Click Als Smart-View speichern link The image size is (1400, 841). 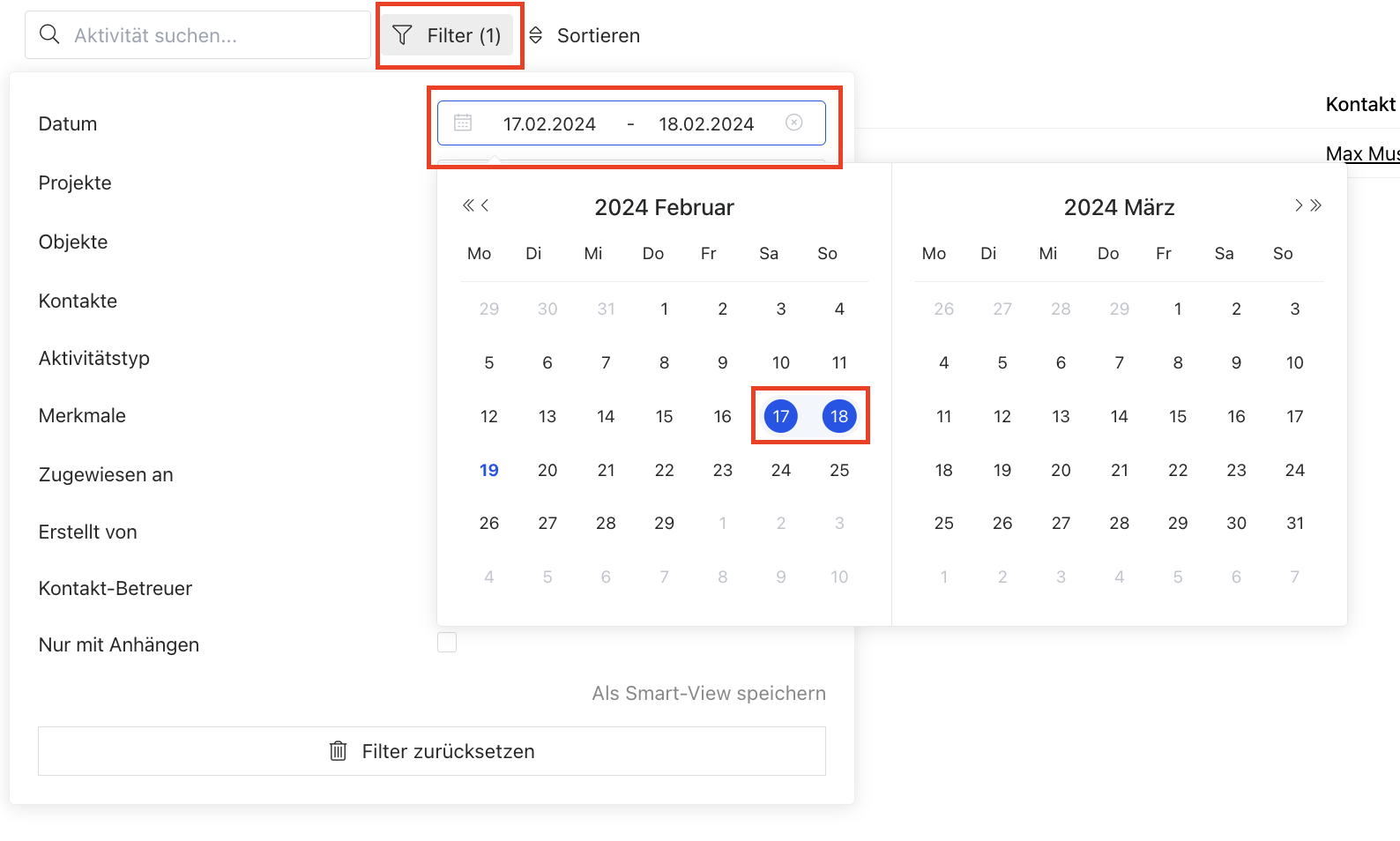click(709, 694)
